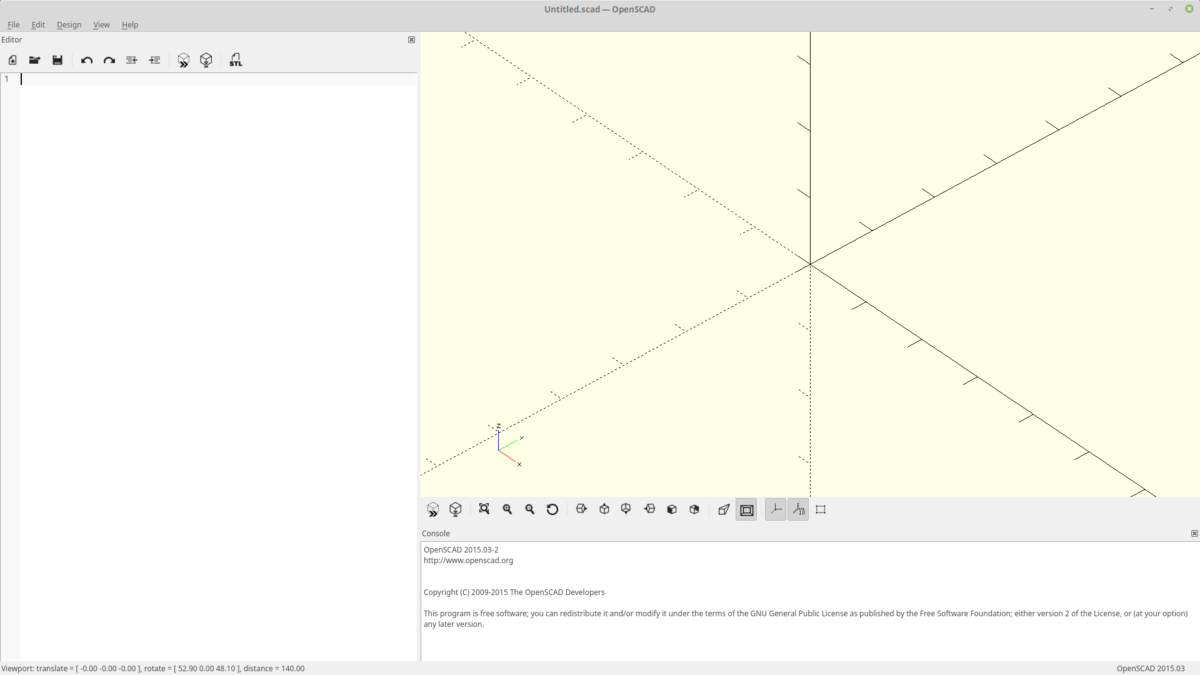Click the OpenSCAD 2015.03-2 console line
The width and height of the screenshot is (1200, 675).
pyautogui.click(x=461, y=549)
